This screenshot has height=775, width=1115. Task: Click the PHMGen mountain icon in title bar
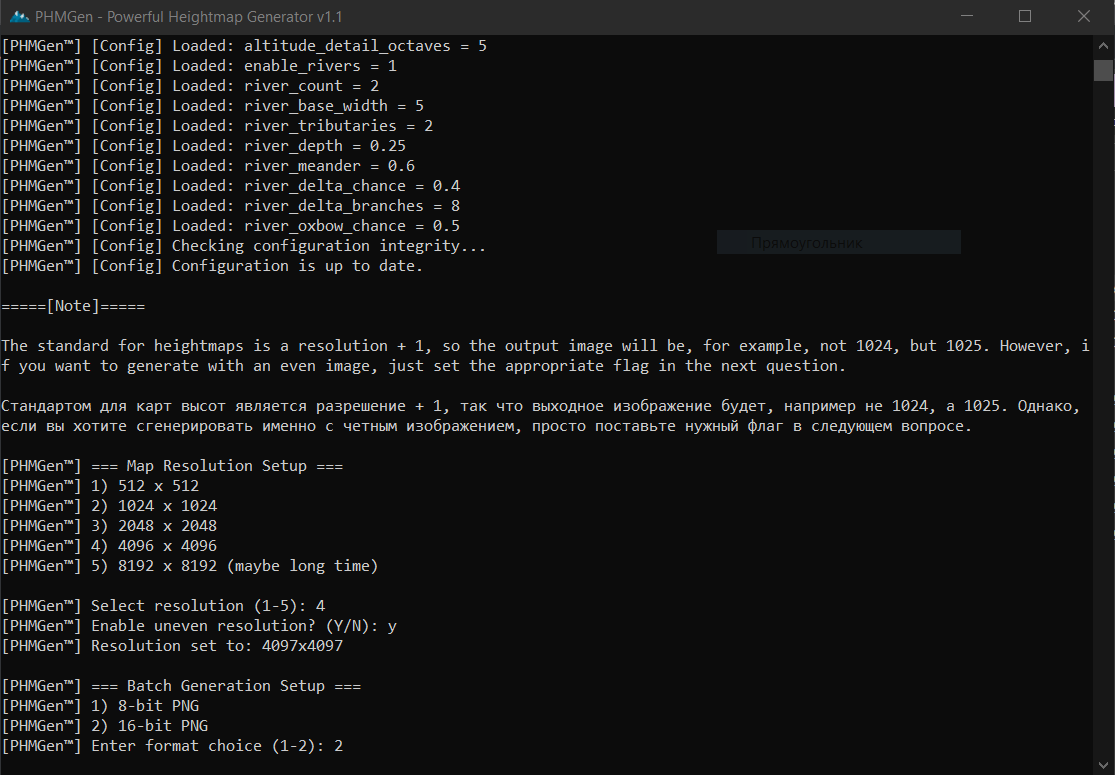[18, 16]
